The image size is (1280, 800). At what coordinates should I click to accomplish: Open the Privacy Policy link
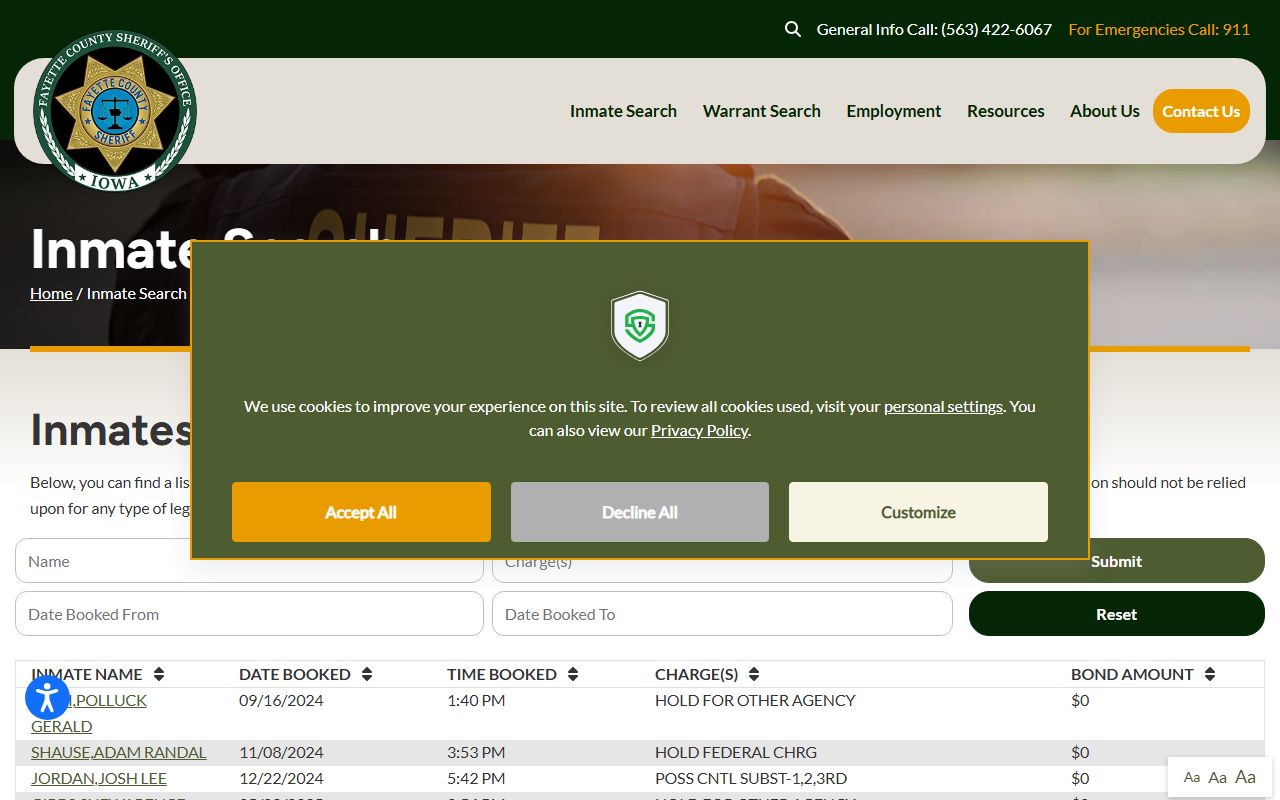tap(699, 430)
